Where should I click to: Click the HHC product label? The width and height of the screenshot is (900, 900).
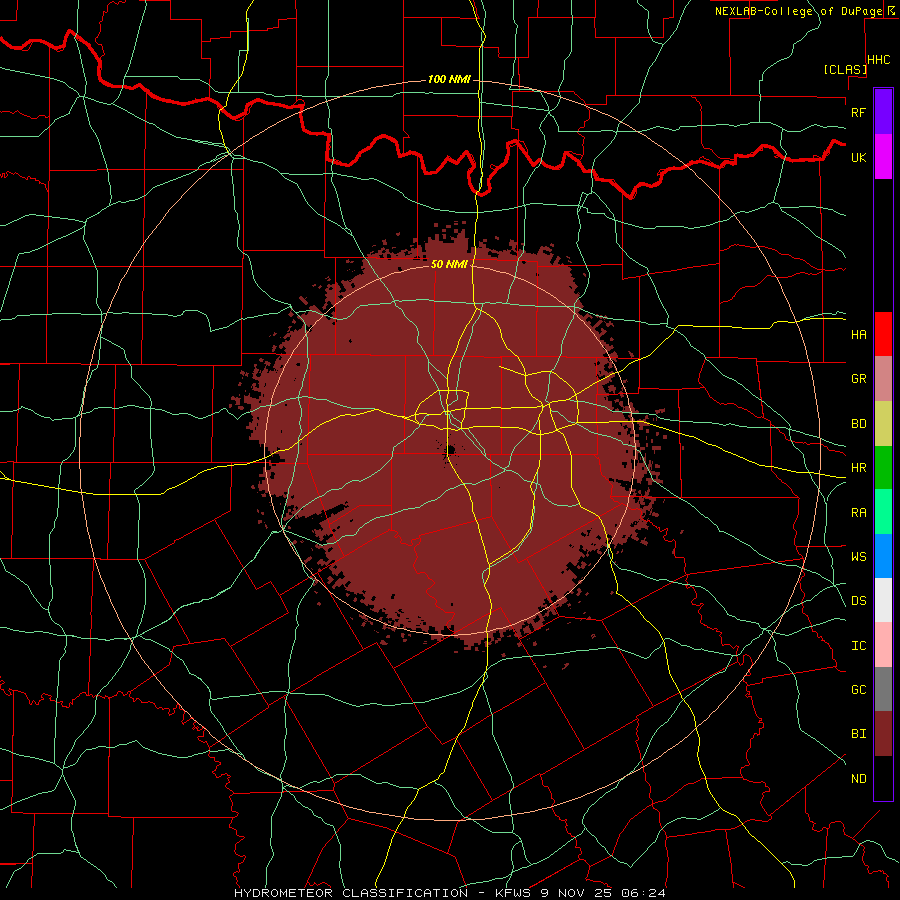(878, 60)
